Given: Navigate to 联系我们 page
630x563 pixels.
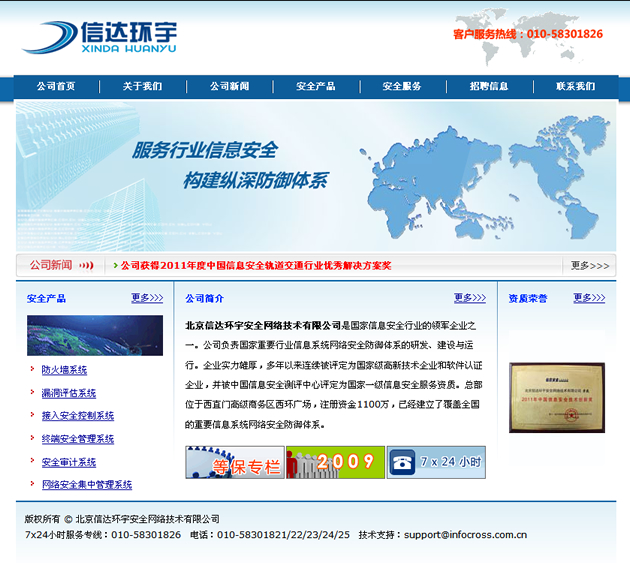Looking at the screenshot, I should pyautogui.click(x=575, y=87).
